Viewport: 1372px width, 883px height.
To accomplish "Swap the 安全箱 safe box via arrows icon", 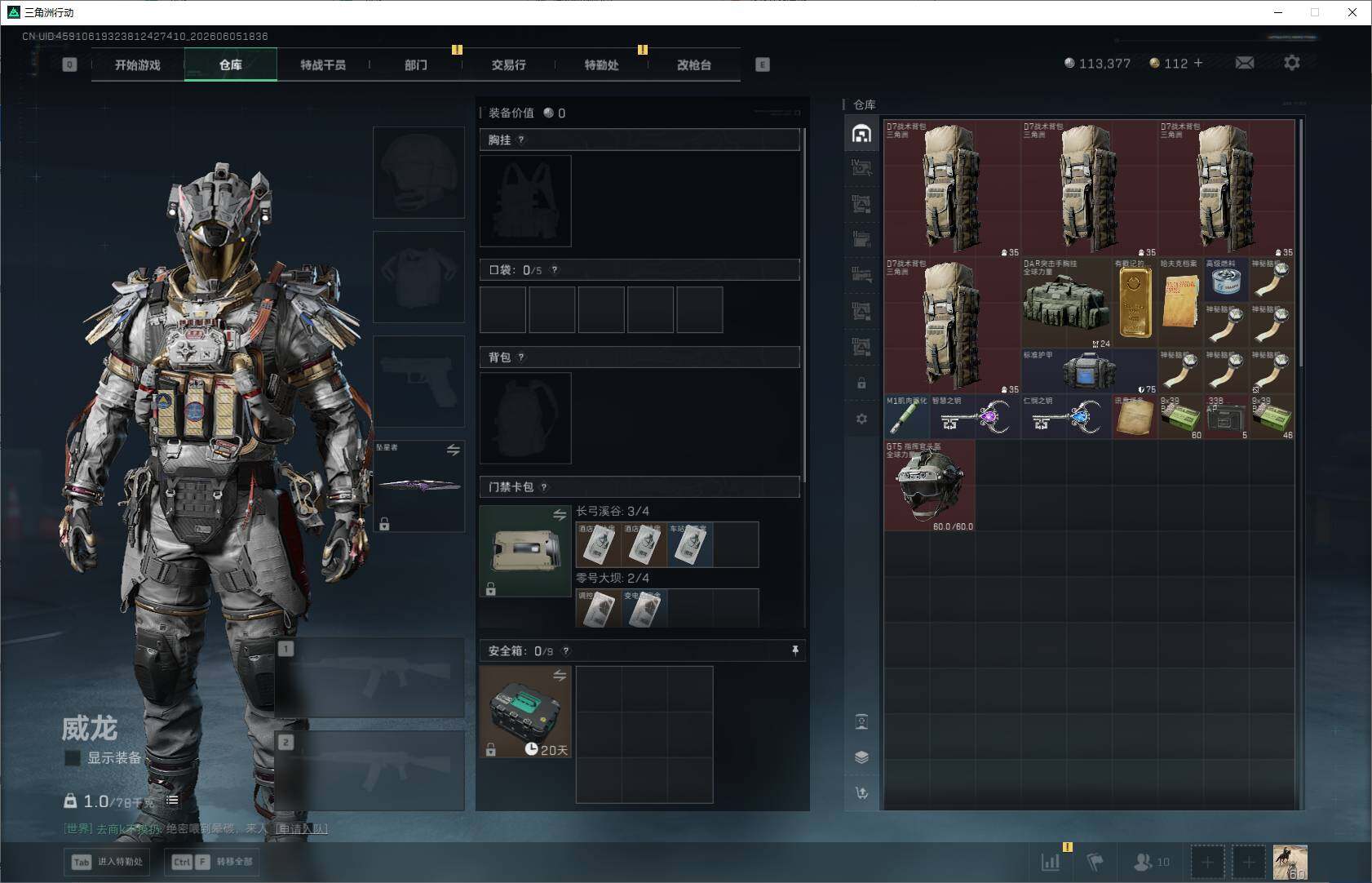I will click(560, 676).
